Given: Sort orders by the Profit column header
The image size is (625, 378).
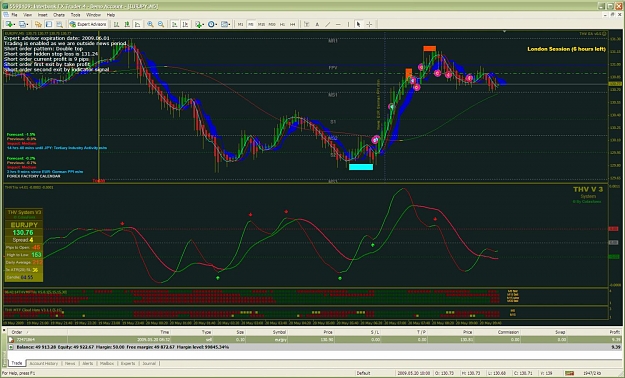Looking at the screenshot, I should pos(595,332).
